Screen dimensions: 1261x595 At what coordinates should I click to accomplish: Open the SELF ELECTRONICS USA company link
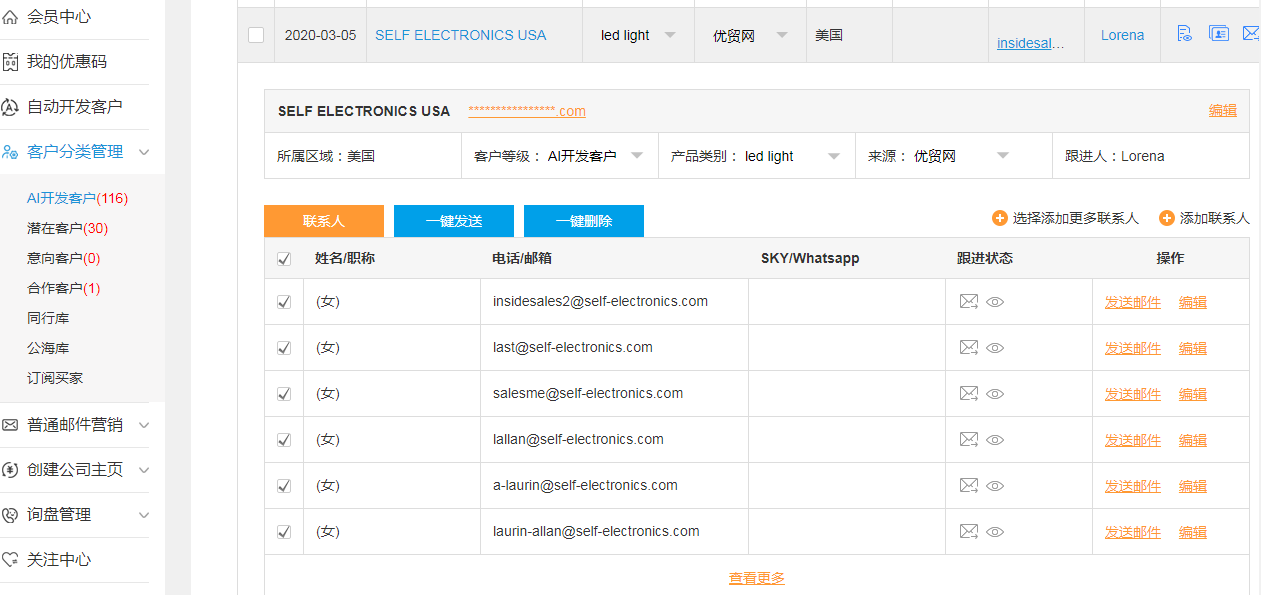pos(461,35)
